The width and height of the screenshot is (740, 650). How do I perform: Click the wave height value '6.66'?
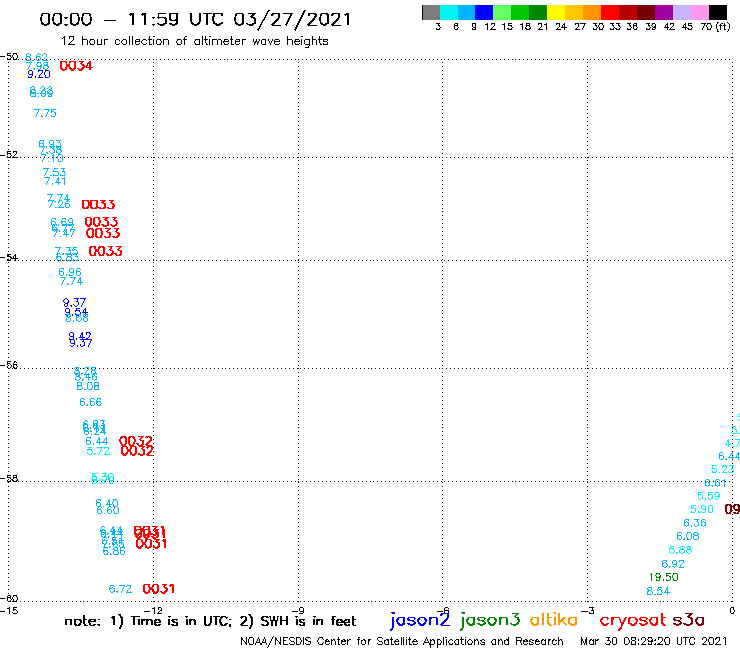coord(91,402)
